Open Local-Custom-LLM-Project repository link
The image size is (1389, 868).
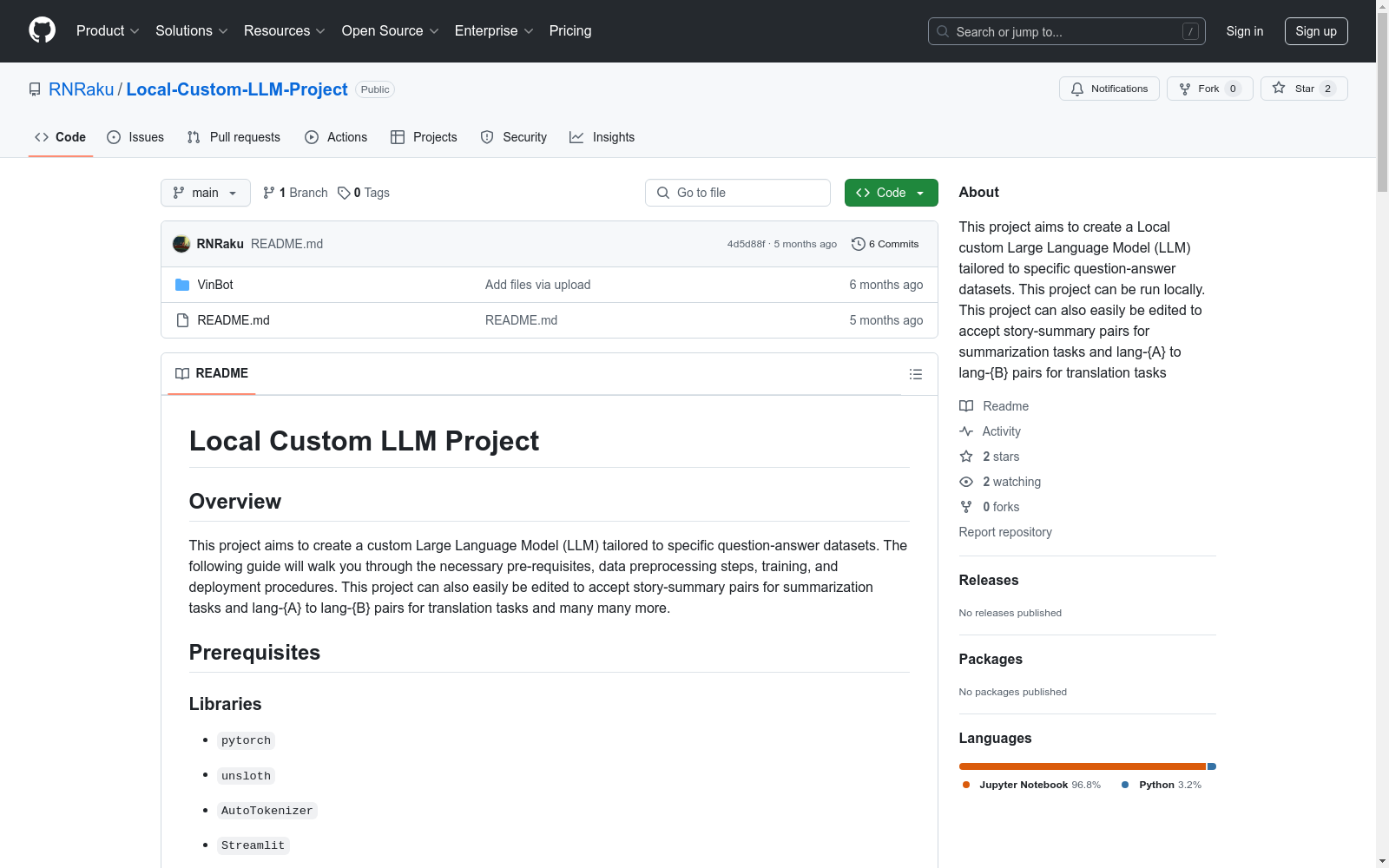(x=237, y=89)
